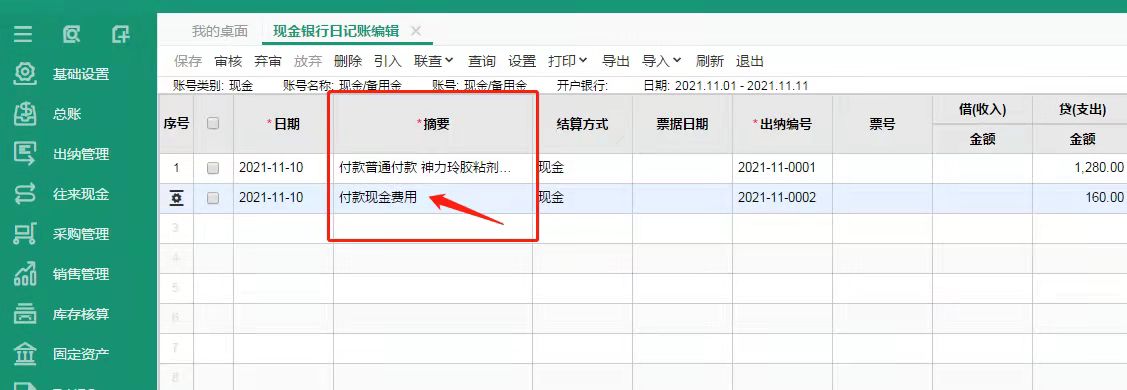Click 现金 settlement cell in row 1

pos(582,168)
